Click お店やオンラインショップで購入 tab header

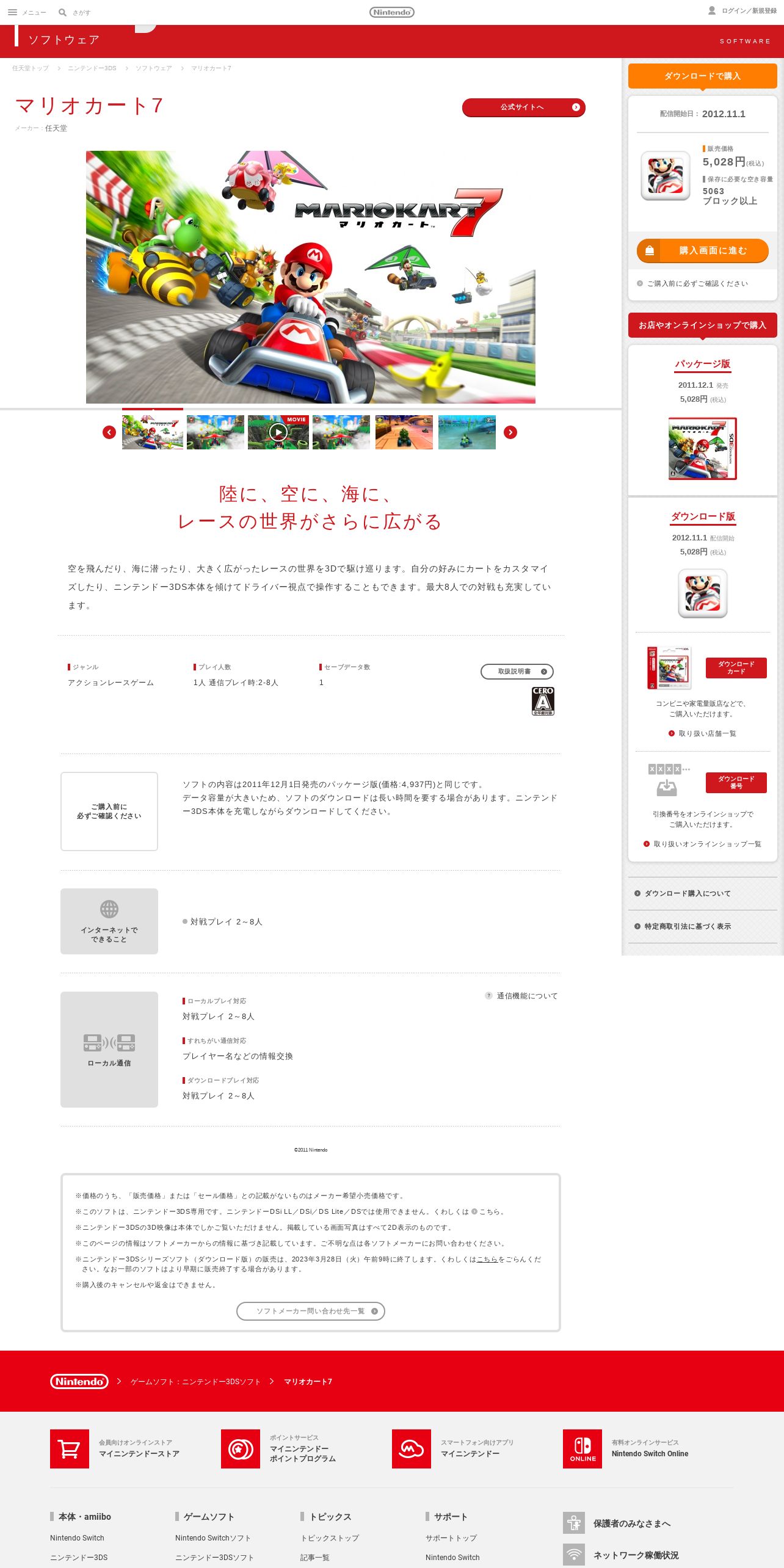703,325
